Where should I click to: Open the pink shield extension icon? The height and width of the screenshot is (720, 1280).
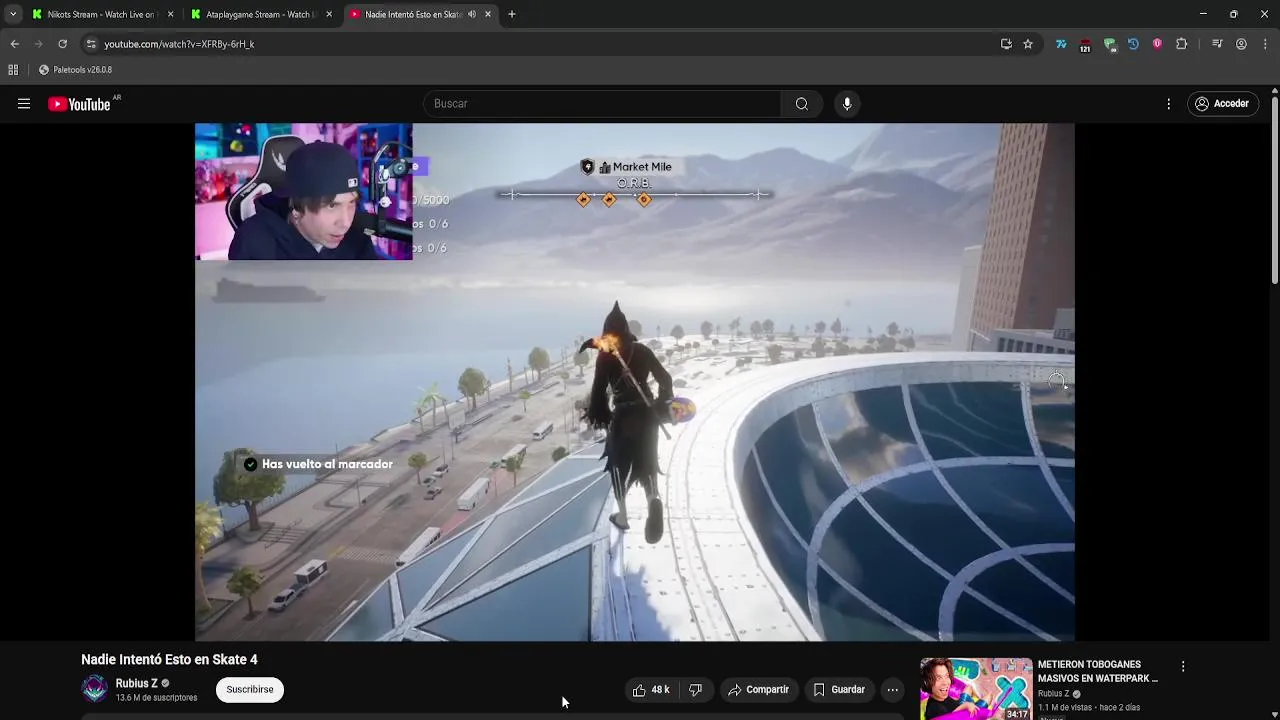(1157, 44)
